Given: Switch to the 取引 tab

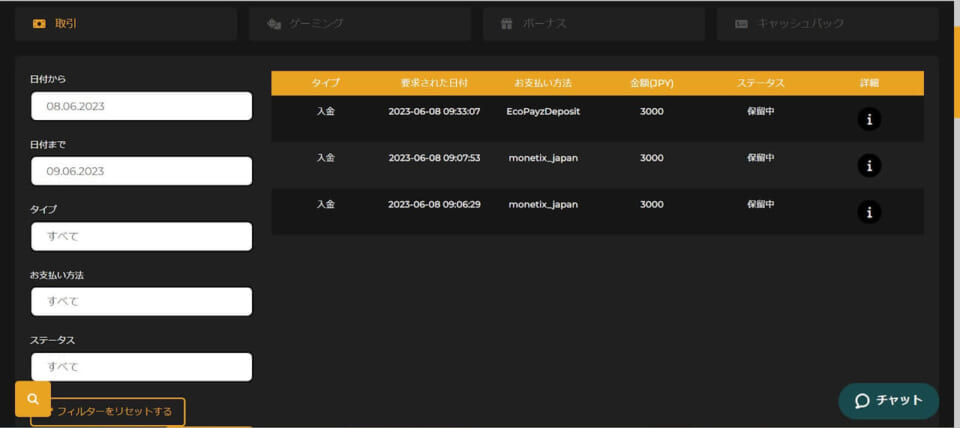Looking at the screenshot, I should 126,24.
